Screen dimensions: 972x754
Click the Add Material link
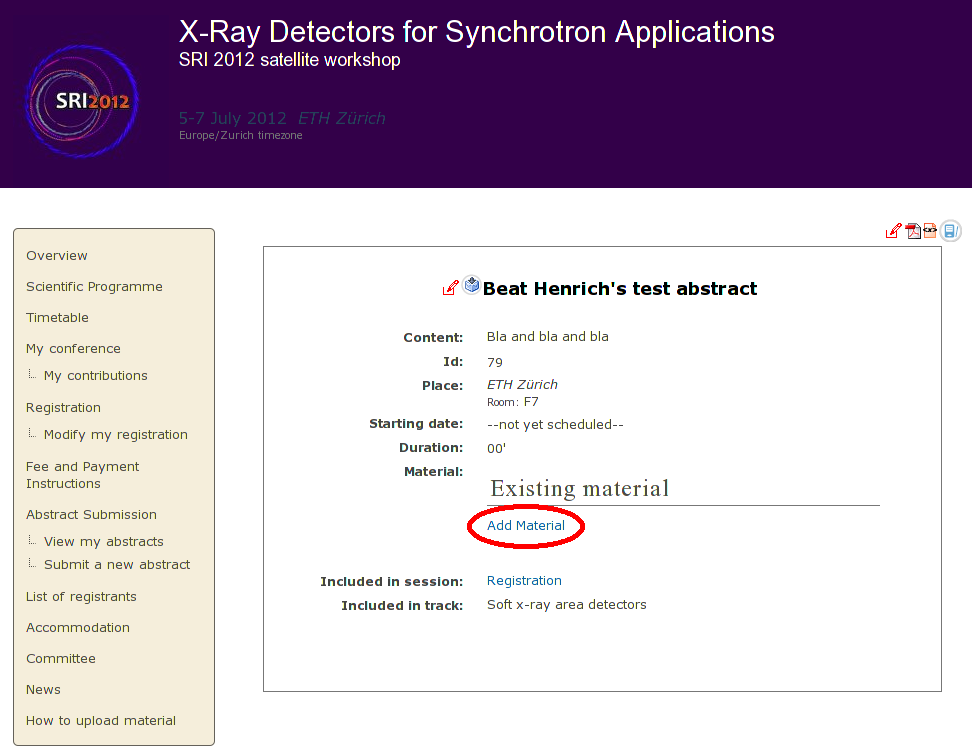[525, 526]
